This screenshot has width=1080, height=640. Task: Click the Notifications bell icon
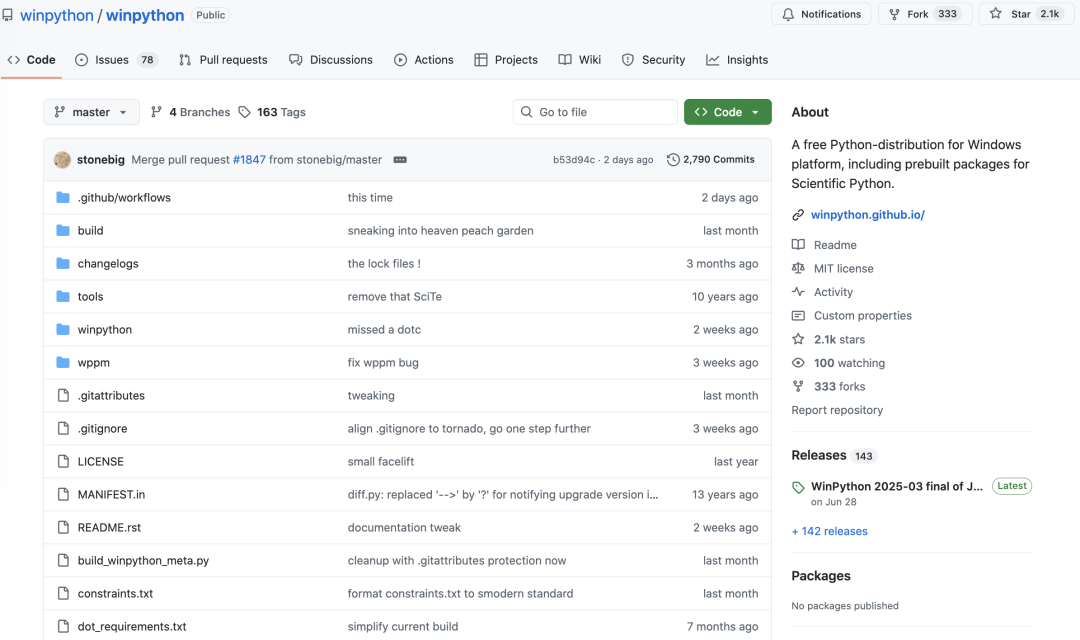click(788, 14)
